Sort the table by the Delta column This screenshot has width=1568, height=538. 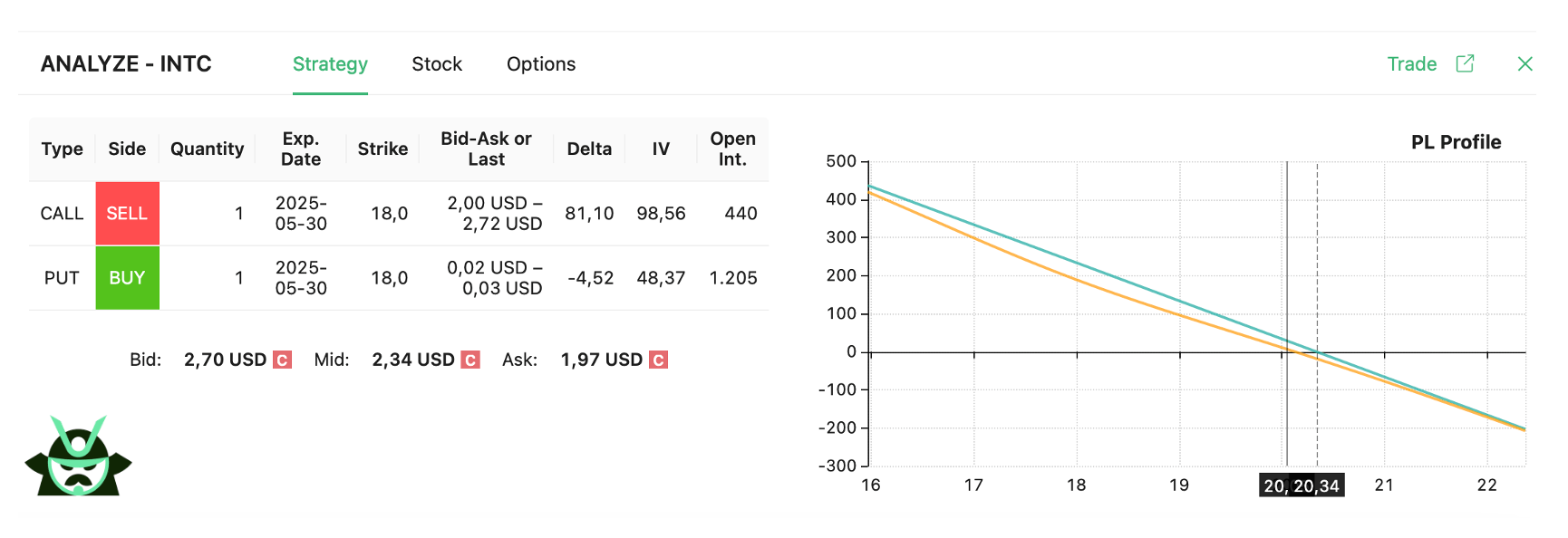pos(589,149)
